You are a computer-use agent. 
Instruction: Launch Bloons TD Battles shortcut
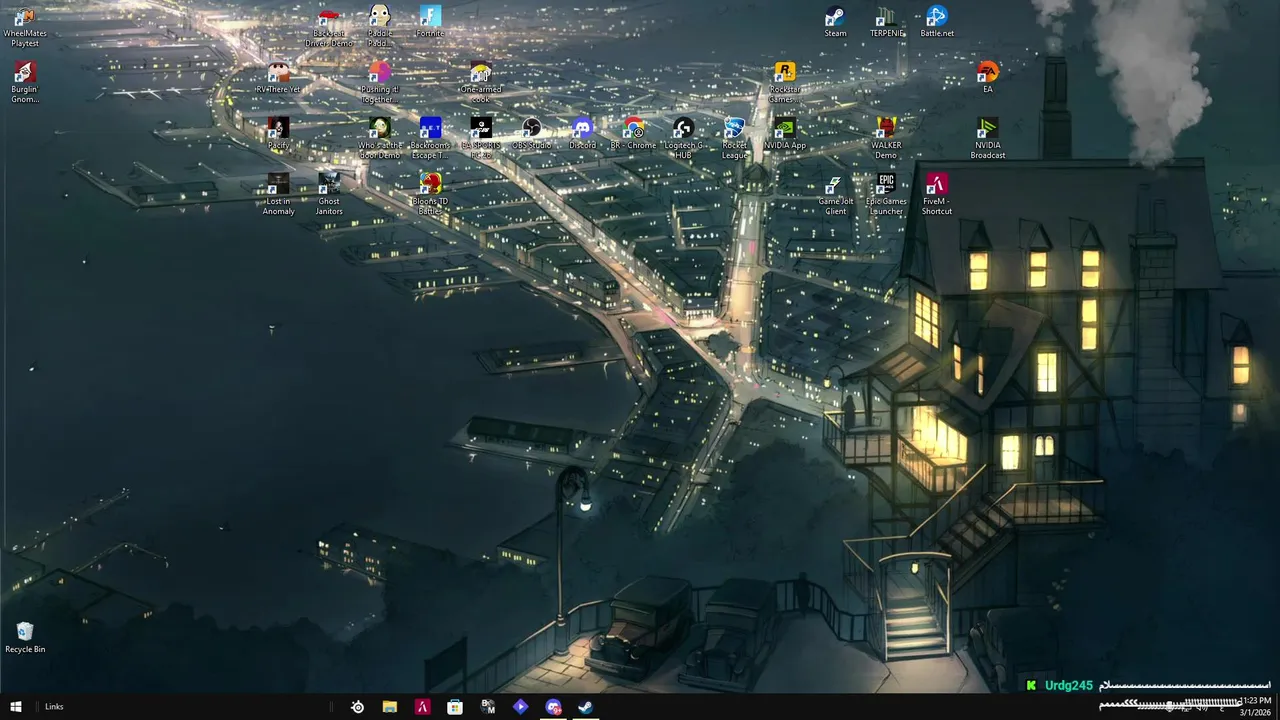coord(430,194)
